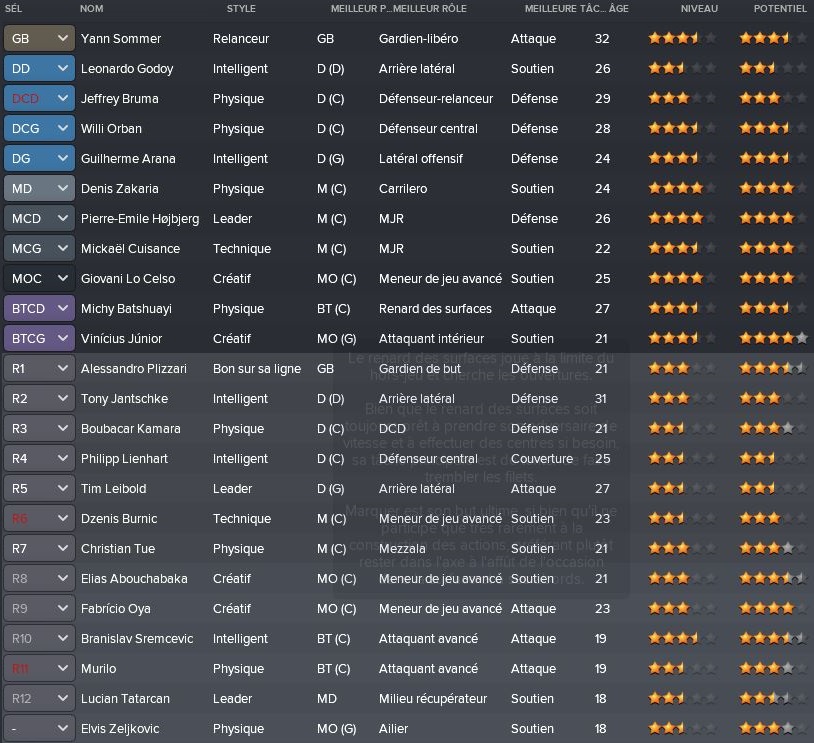Click on Jeffrey Bruma's name
Viewport: 814px width, 743px height.
pos(120,99)
